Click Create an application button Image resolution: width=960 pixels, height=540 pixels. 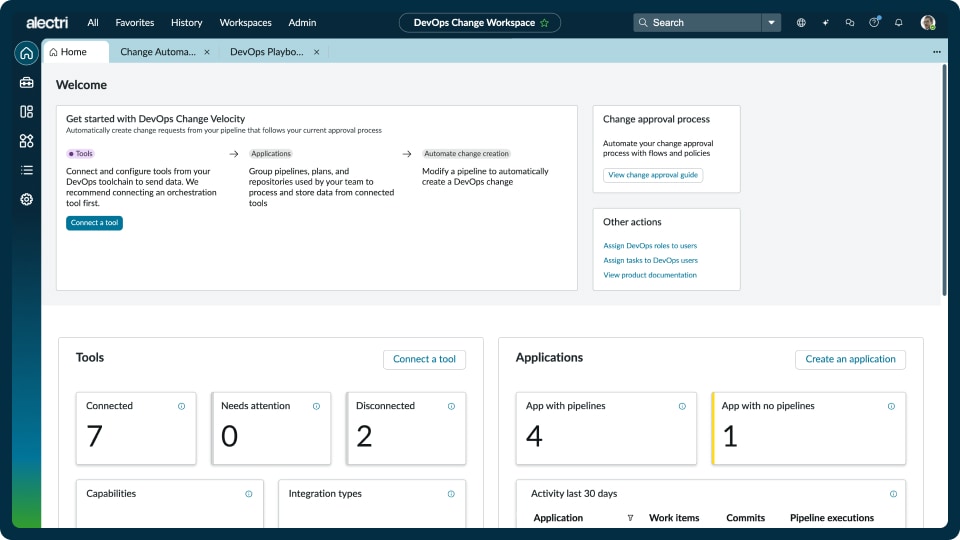850,359
